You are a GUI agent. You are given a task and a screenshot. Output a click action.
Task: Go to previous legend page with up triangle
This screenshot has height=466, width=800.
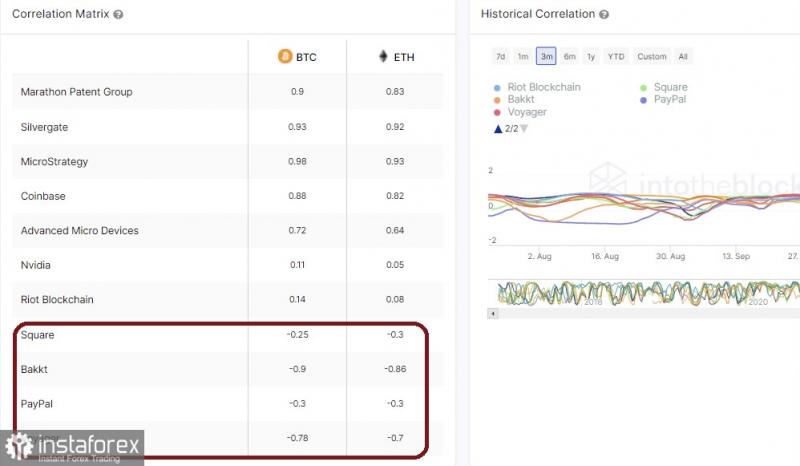tap(498, 129)
